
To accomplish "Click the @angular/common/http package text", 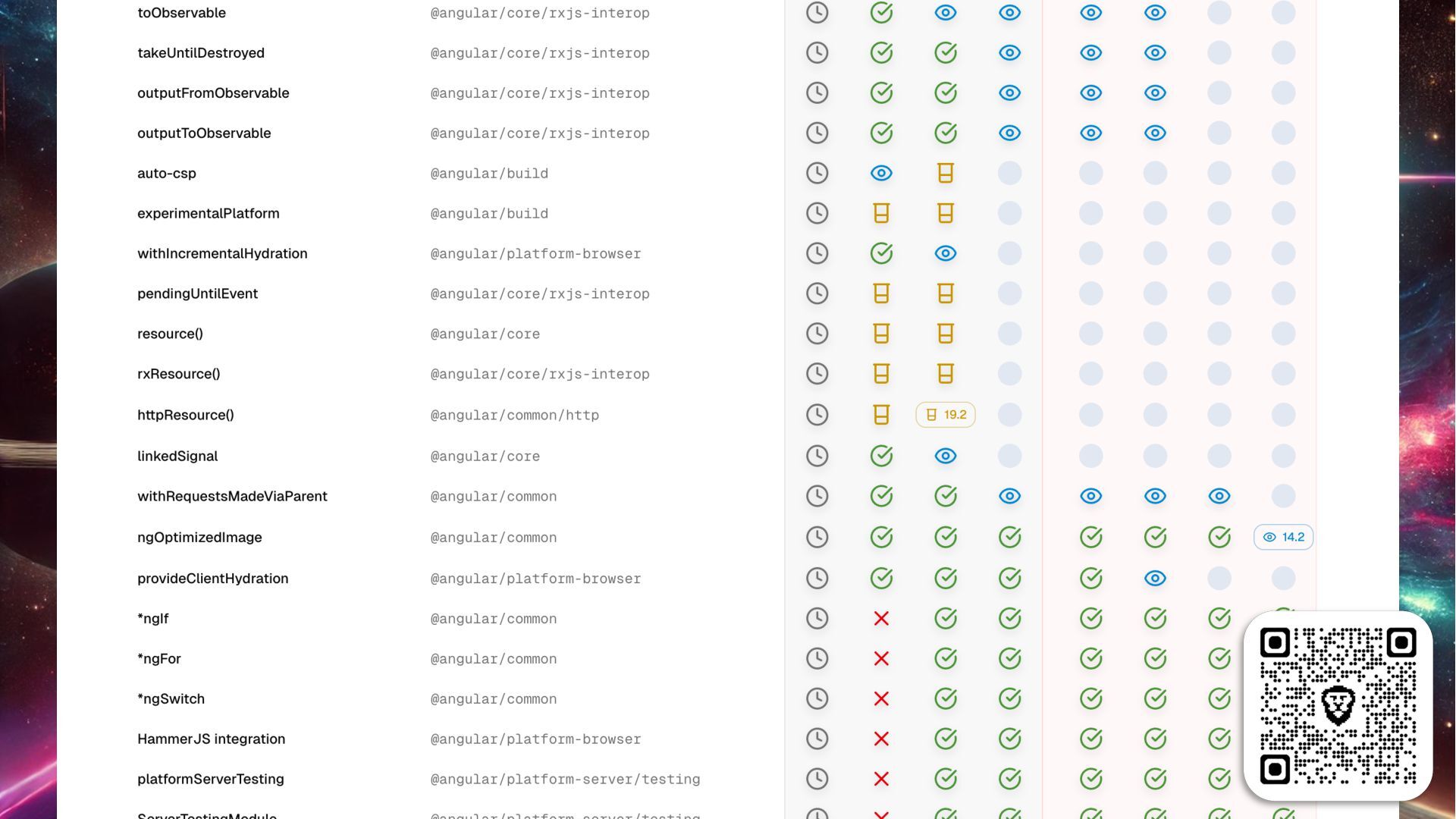I will 514,416.
